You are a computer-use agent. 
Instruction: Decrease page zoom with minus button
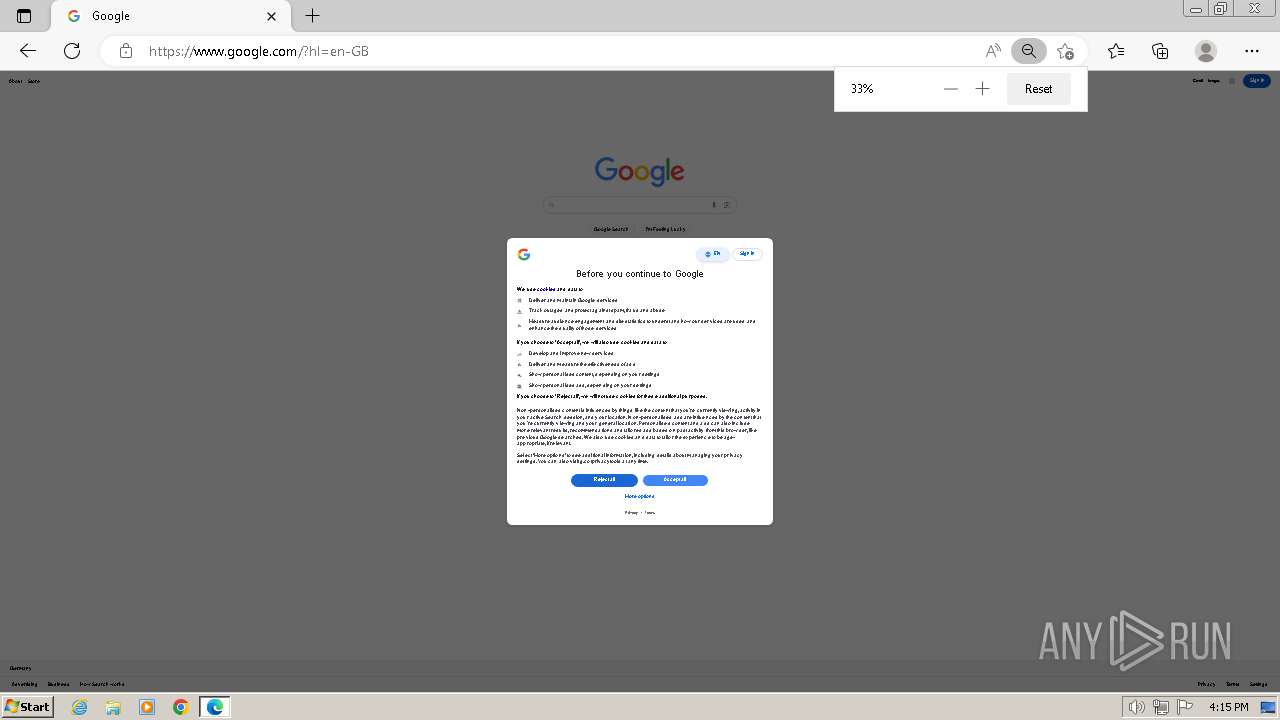[x=951, y=89]
